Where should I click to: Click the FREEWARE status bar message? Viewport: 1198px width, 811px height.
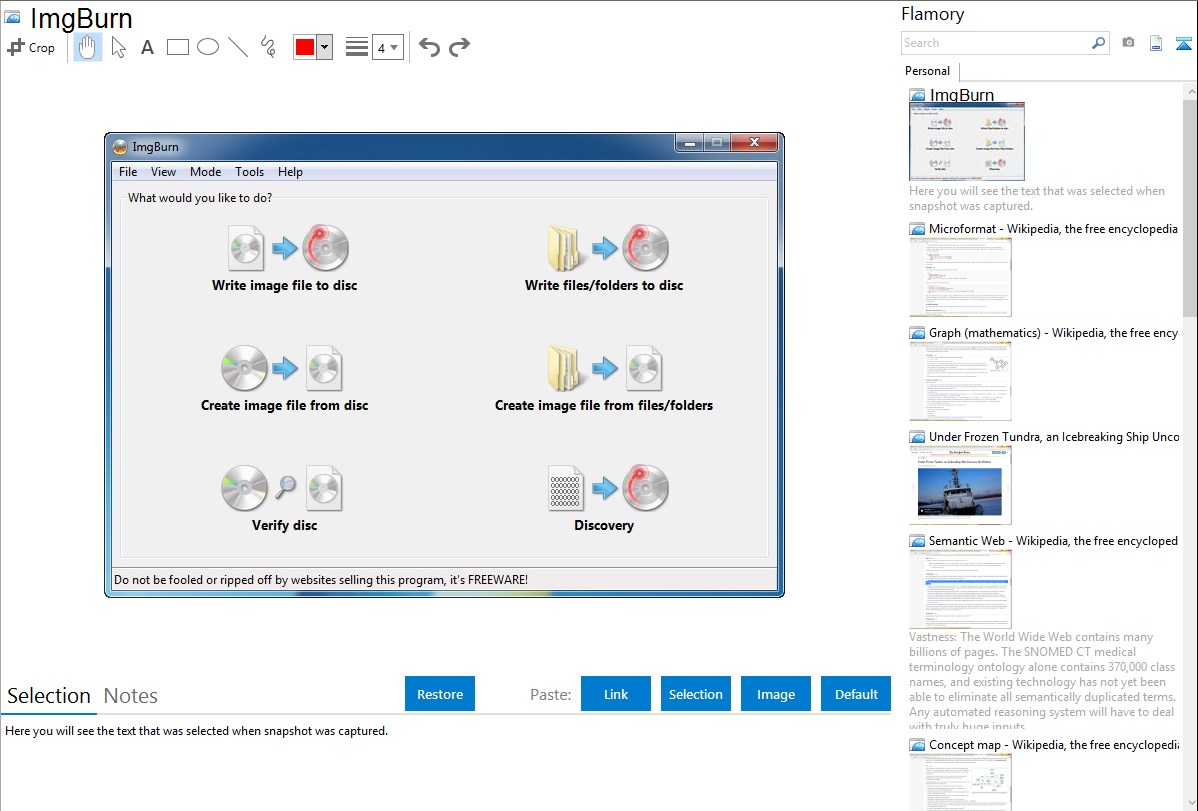pyautogui.click(x=321, y=579)
